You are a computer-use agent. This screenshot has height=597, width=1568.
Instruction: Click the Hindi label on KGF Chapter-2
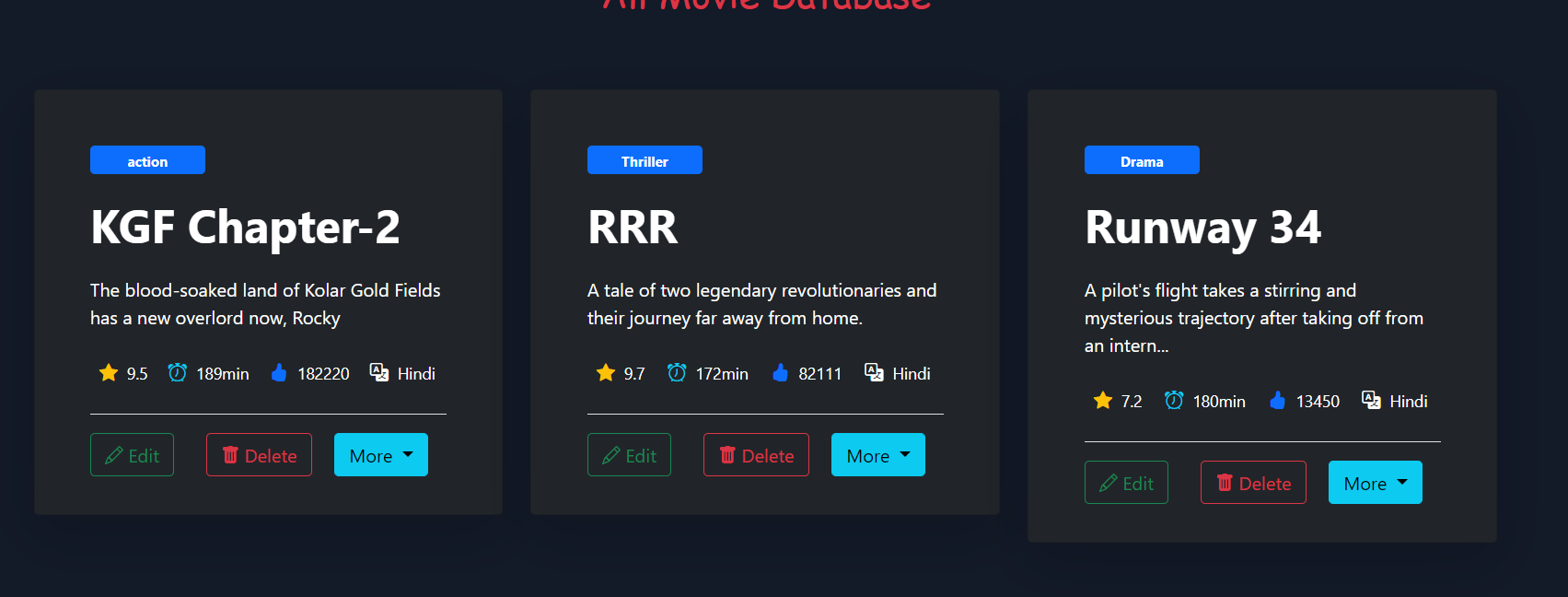click(416, 374)
